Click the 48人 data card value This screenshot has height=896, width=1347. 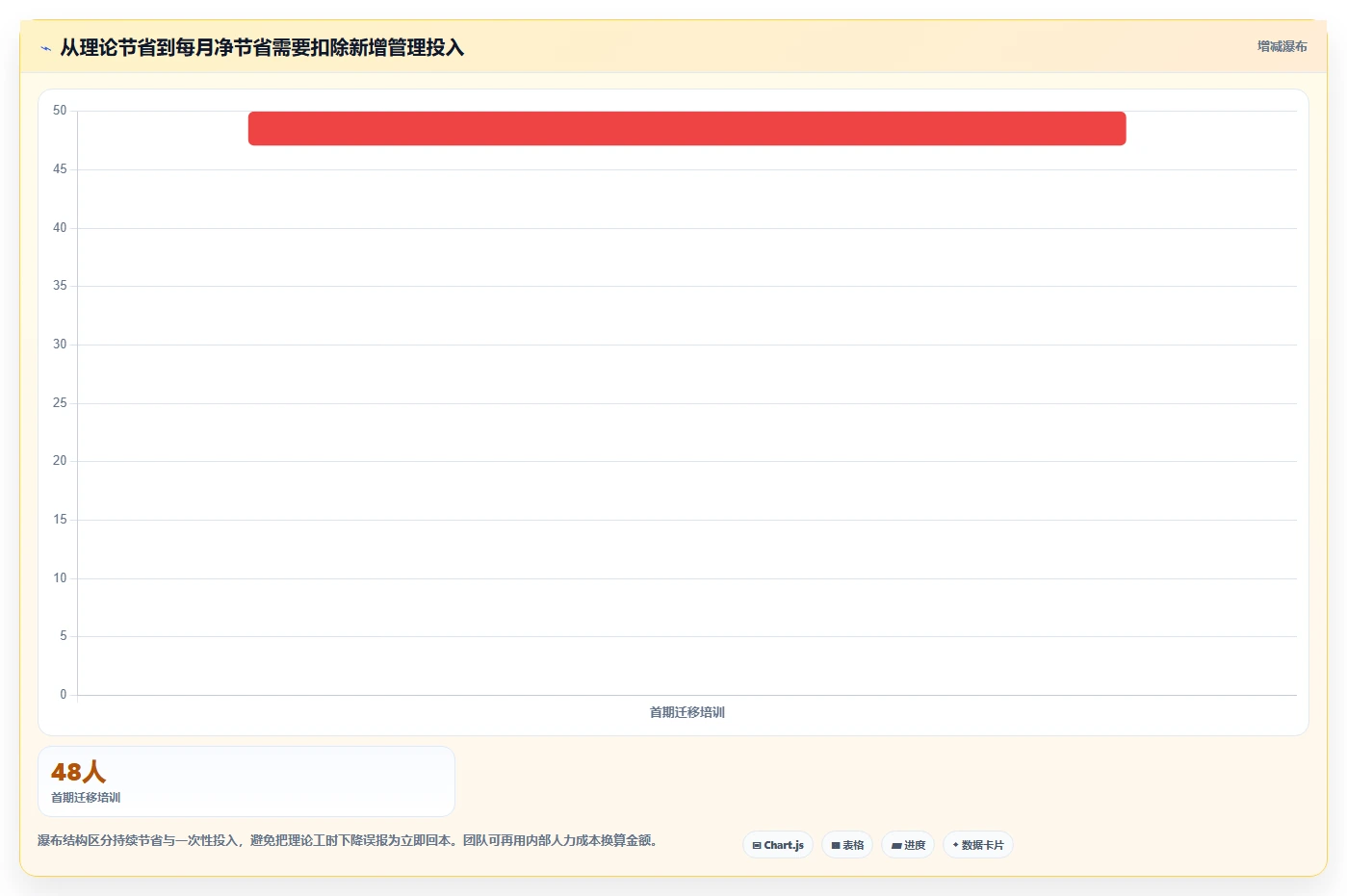[78, 772]
